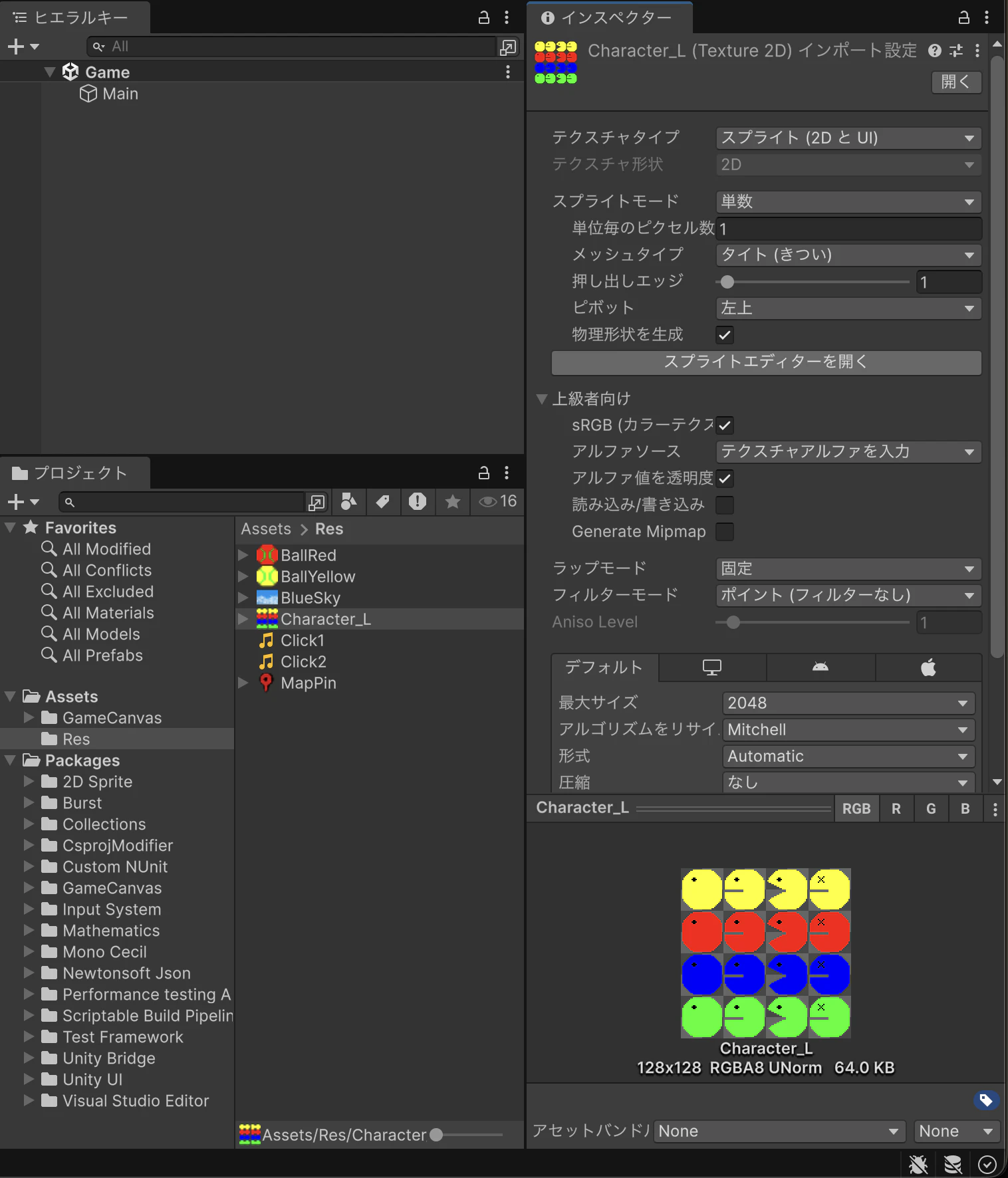
Task: Click the Hierarchy create plus button
Action: point(16,47)
